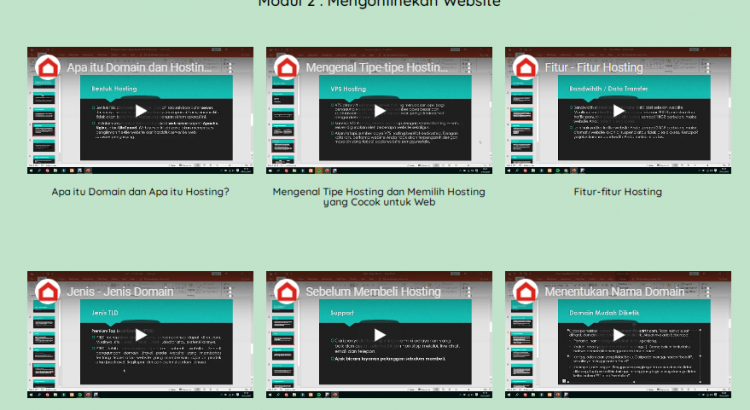Click channel avatar on 'Sebelum Membeli Hosting' video
Screen dimensions: 750x410
(287, 292)
